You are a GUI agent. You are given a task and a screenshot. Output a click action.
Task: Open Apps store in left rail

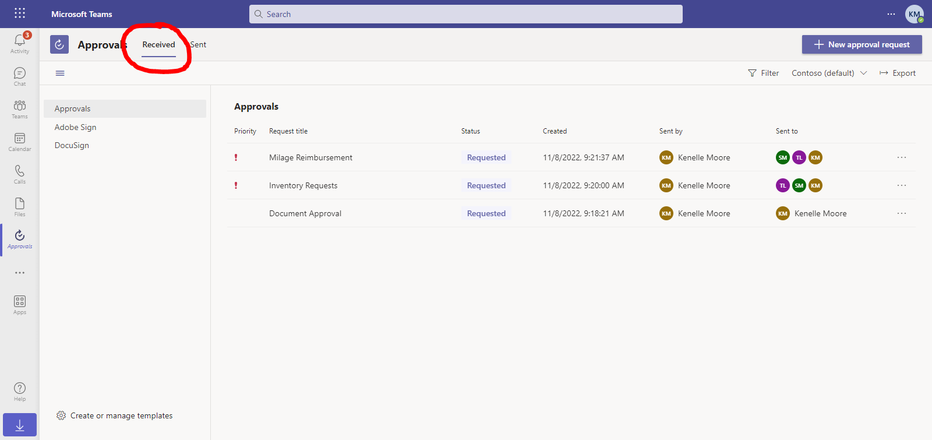click(20, 305)
